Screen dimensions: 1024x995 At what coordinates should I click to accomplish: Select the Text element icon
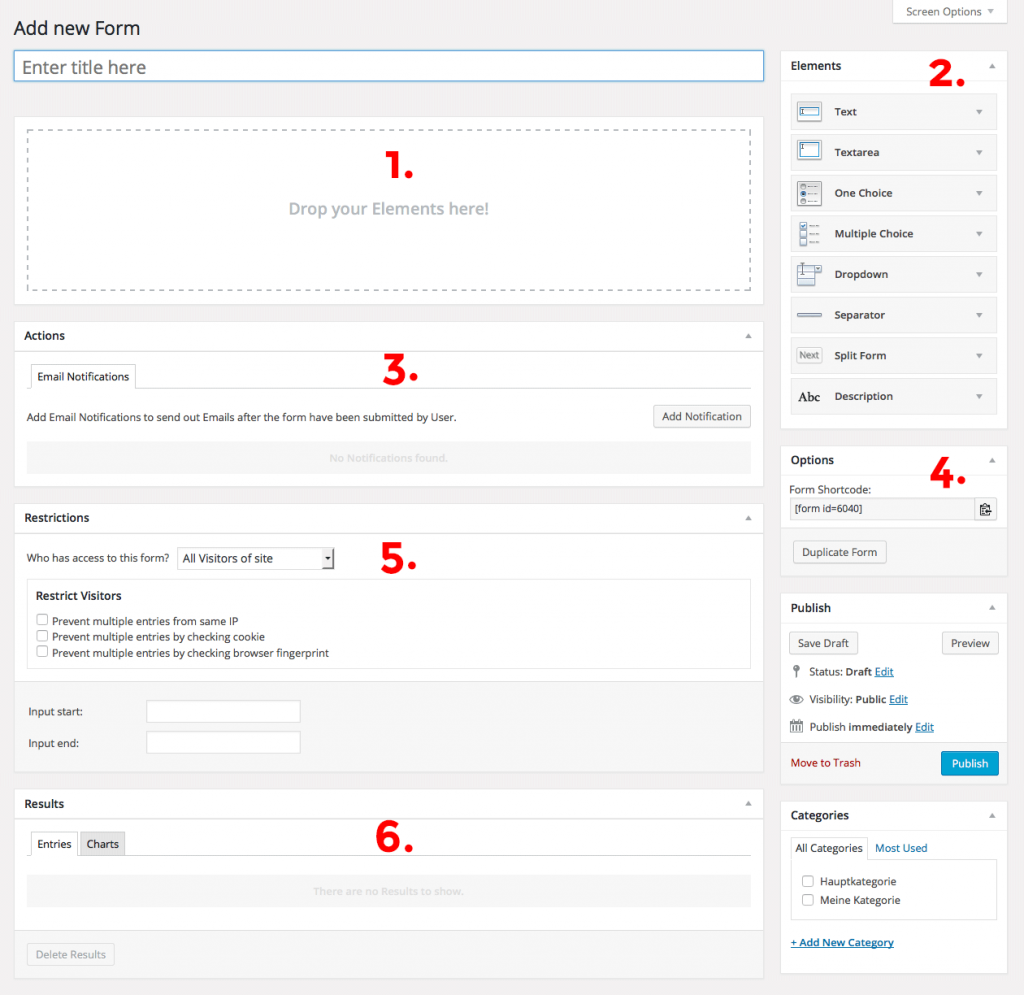[x=810, y=111]
